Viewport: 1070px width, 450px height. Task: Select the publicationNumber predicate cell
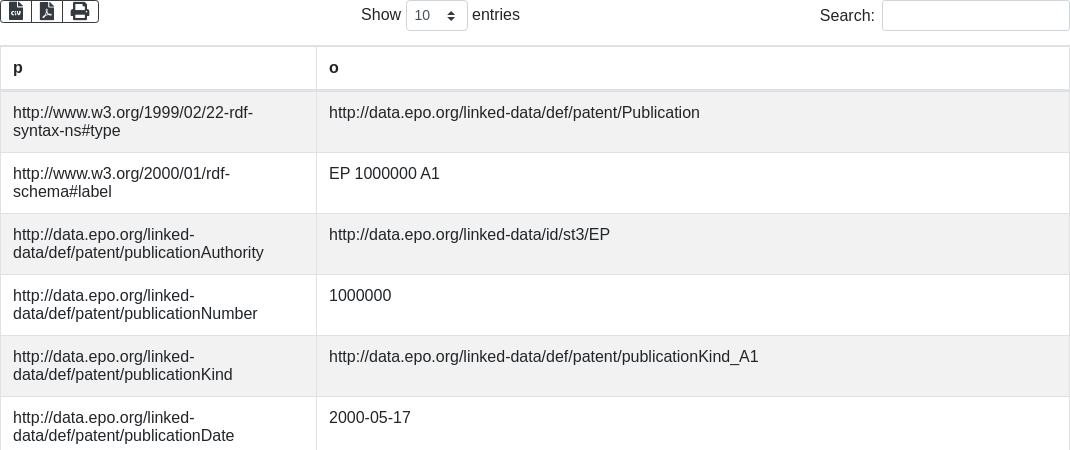pos(158,305)
